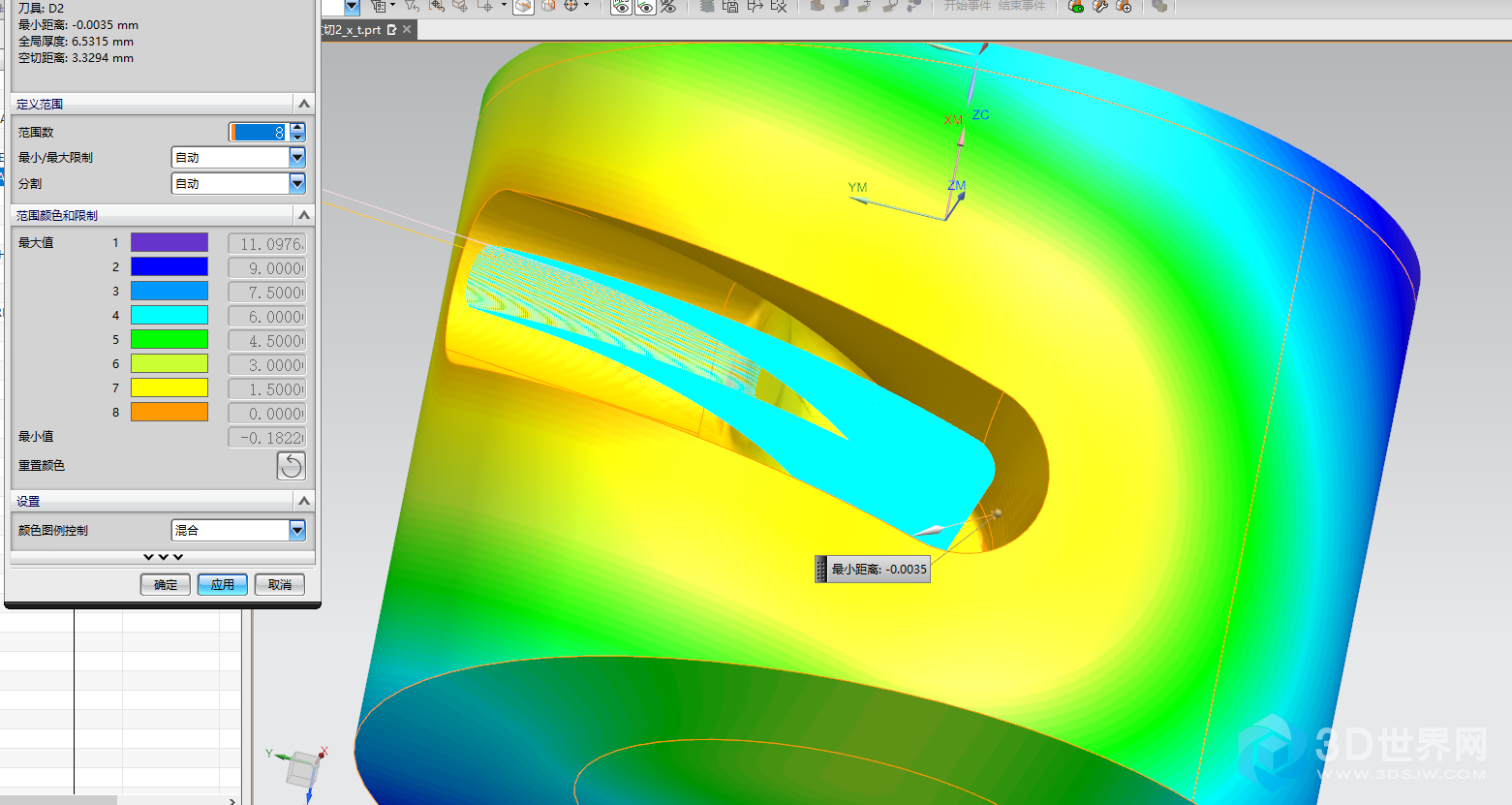The width and height of the screenshot is (1512, 805).
Task: Click the 全局厚度: 6.5315 mm text
Action: tap(76, 42)
